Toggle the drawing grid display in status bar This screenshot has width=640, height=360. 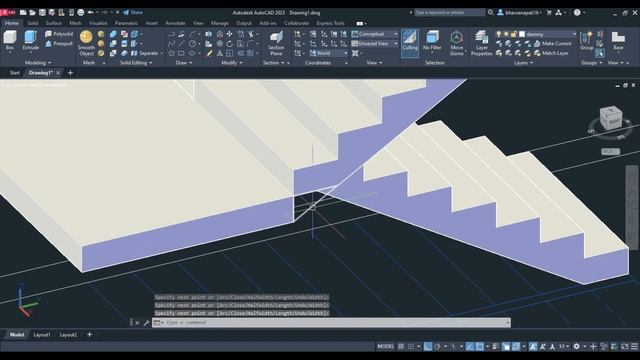401,346
